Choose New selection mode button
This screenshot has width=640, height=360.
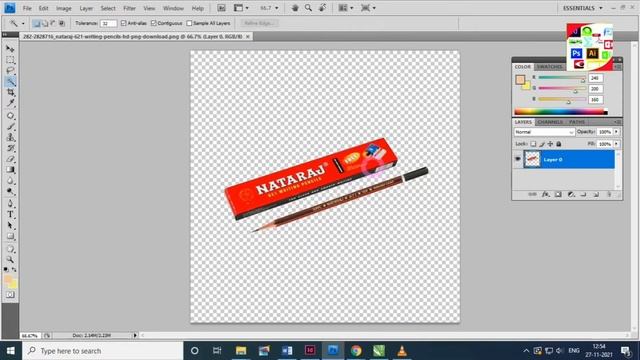(x=36, y=23)
